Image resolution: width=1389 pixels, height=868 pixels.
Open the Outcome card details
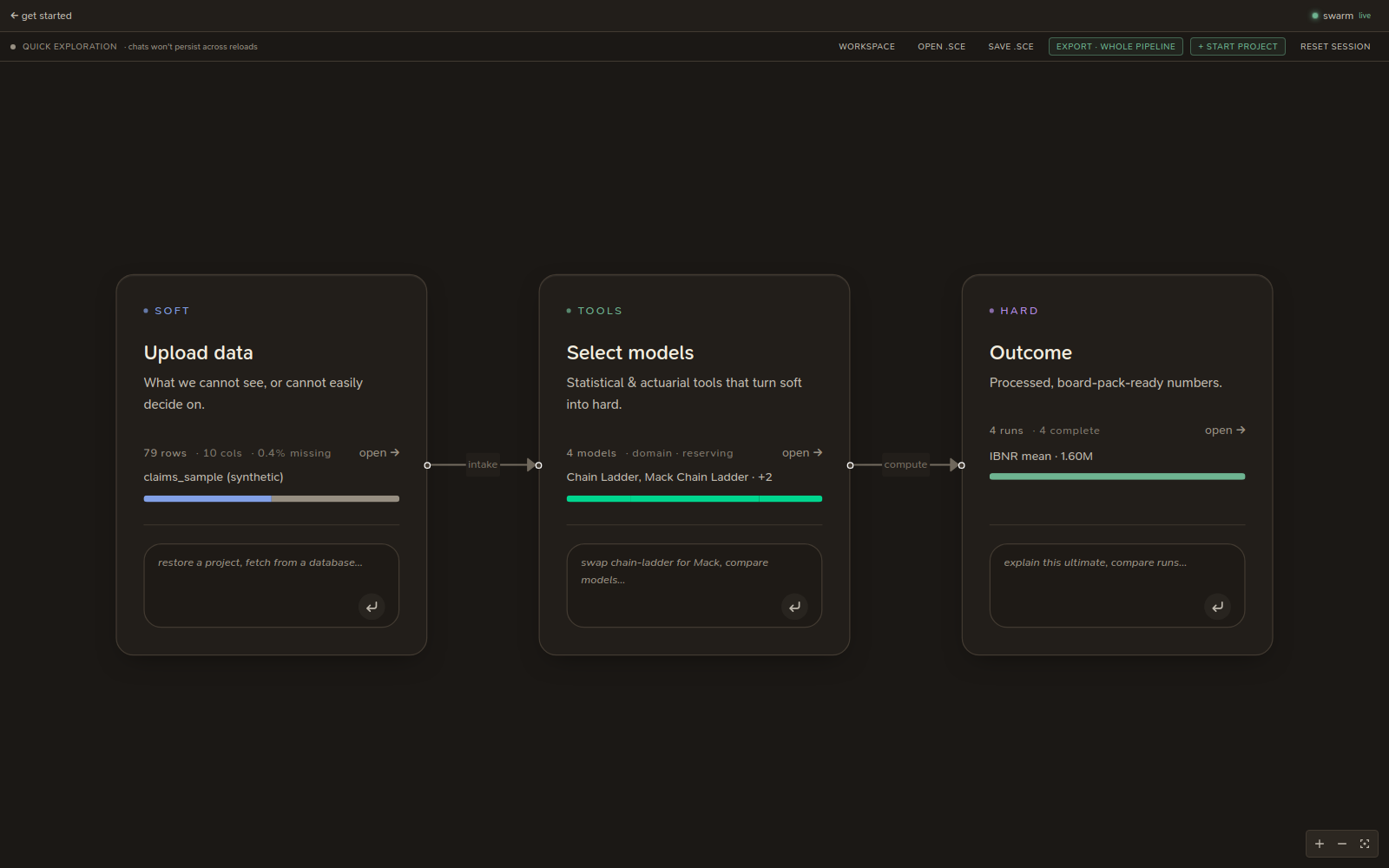(1225, 431)
